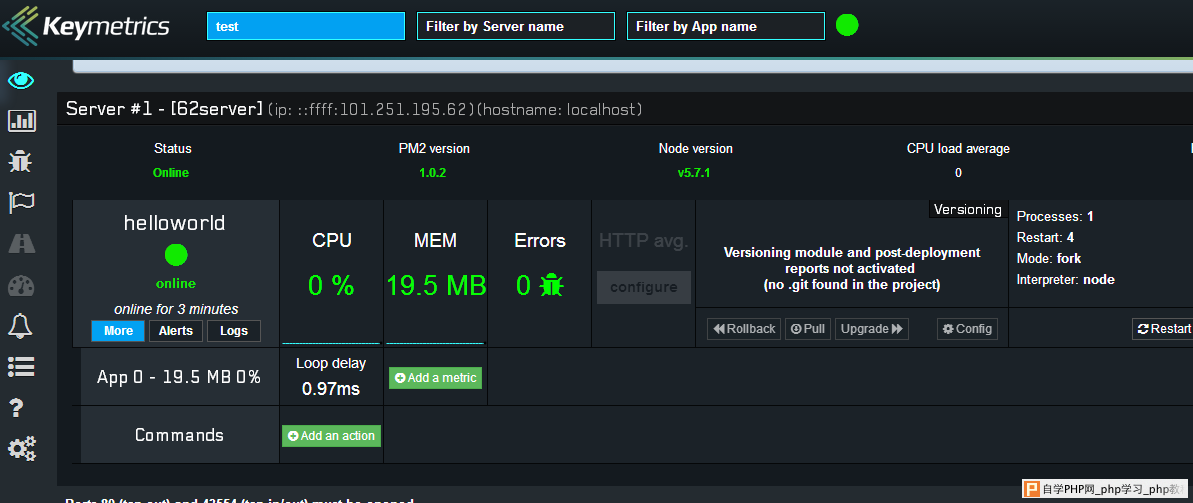
Task: Click the 'Mode: fork' info line
Action: pyautogui.click(x=1048, y=259)
